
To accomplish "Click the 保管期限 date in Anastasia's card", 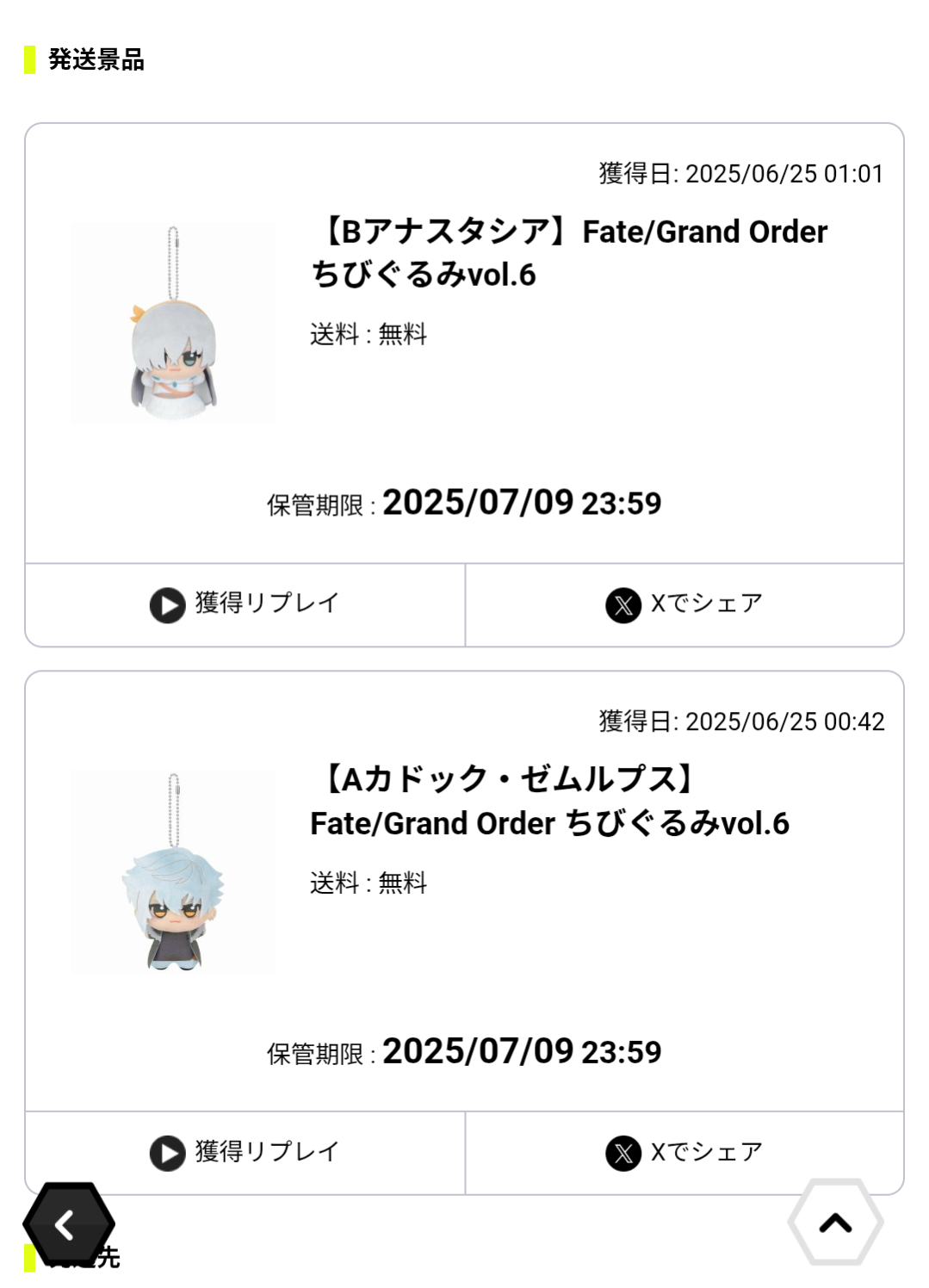I will tap(521, 503).
